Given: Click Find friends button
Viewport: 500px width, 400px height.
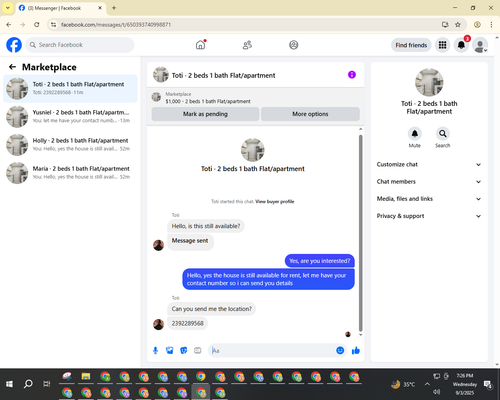Looking at the screenshot, I should [x=411, y=45].
